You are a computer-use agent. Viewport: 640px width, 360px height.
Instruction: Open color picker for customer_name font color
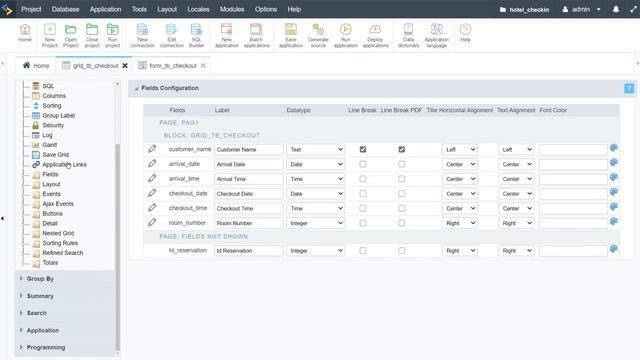(613, 148)
